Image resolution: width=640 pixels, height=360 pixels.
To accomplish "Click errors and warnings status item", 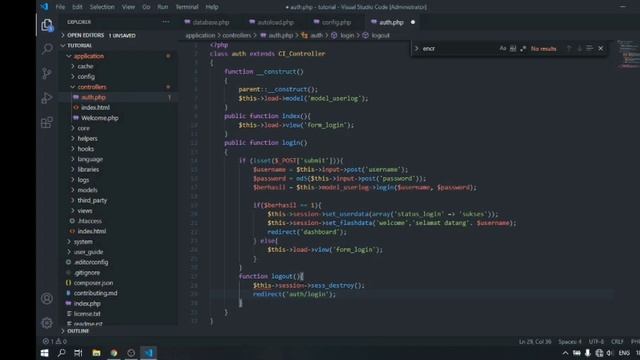I will click(x=54, y=341).
